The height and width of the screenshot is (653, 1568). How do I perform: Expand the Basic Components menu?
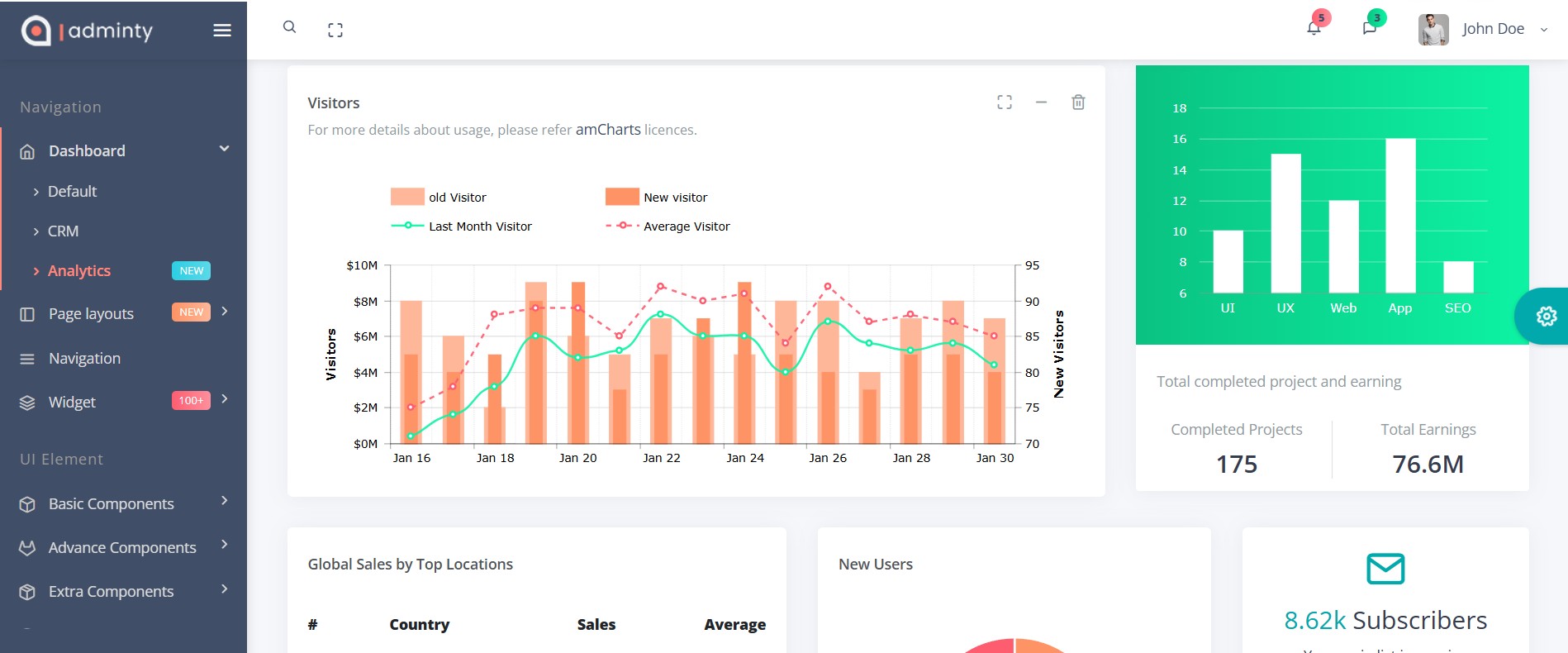tap(112, 504)
